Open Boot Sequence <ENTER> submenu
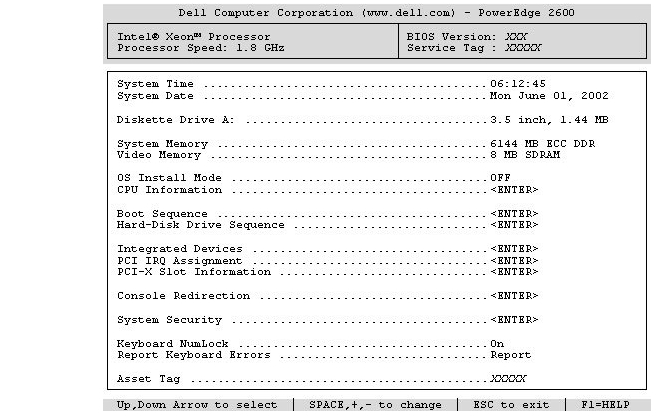Image resolution: width=658 pixels, height=416 pixels. pyautogui.click(x=514, y=214)
